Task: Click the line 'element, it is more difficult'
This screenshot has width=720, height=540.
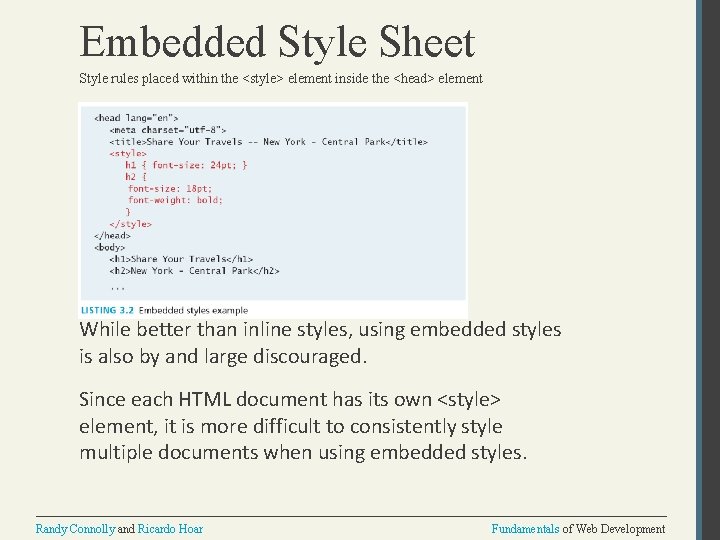Action: [291, 426]
